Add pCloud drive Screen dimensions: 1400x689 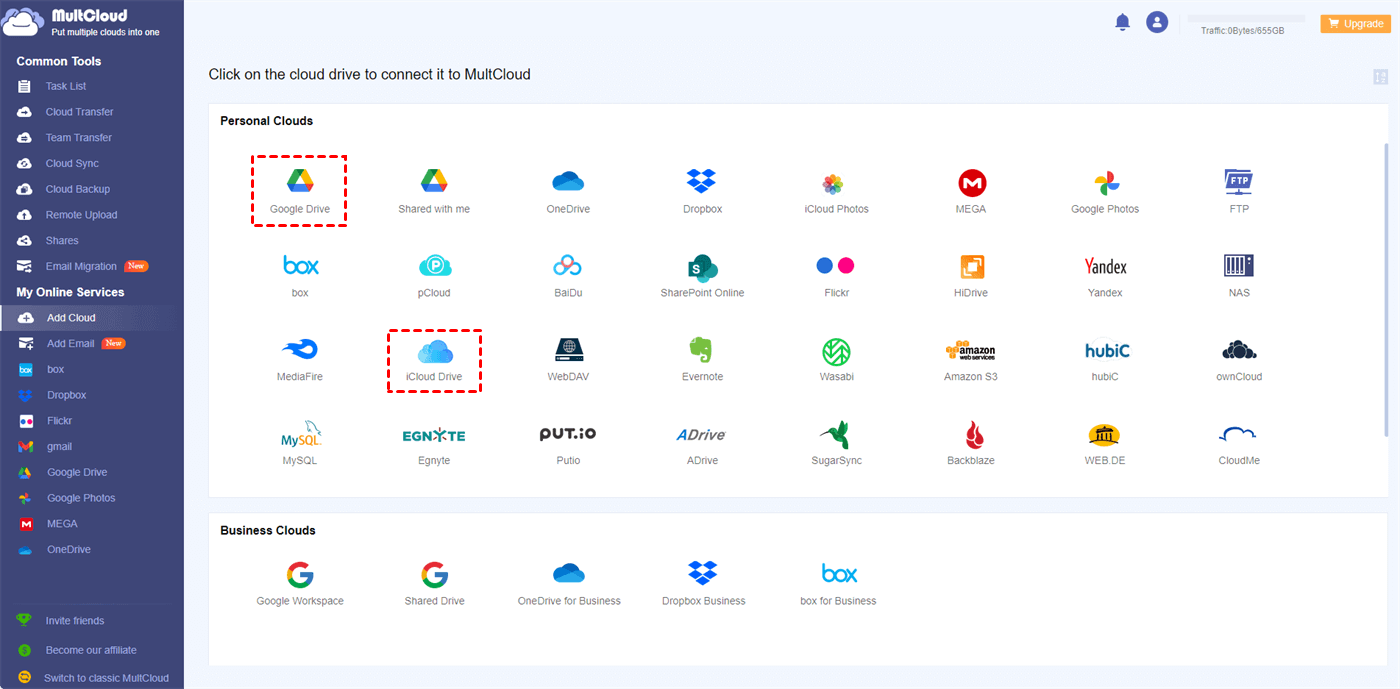click(x=434, y=274)
